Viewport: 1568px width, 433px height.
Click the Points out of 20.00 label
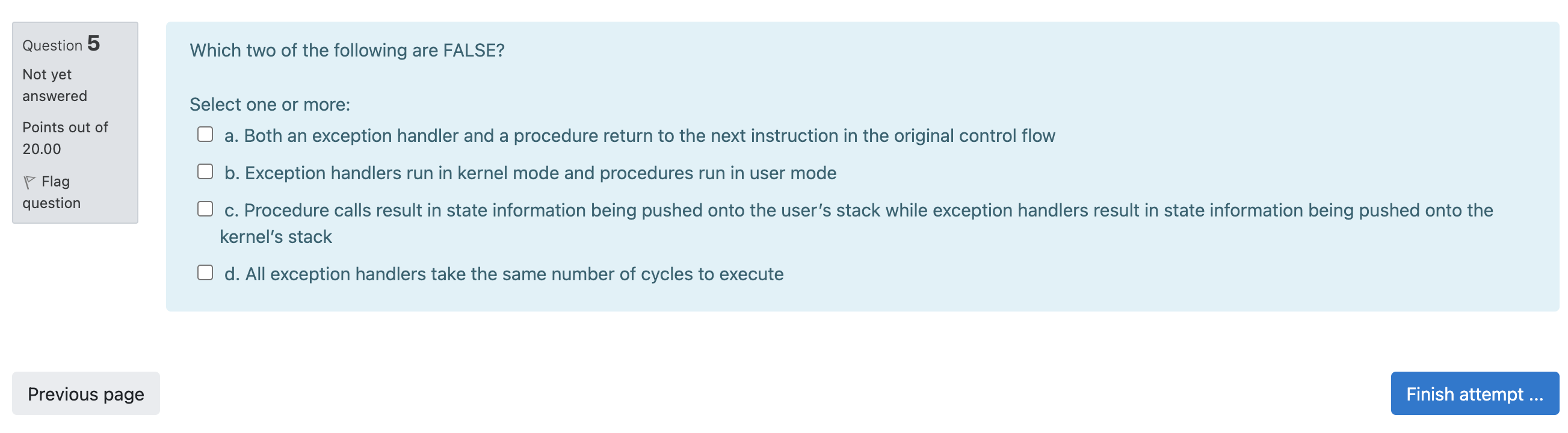click(x=64, y=138)
